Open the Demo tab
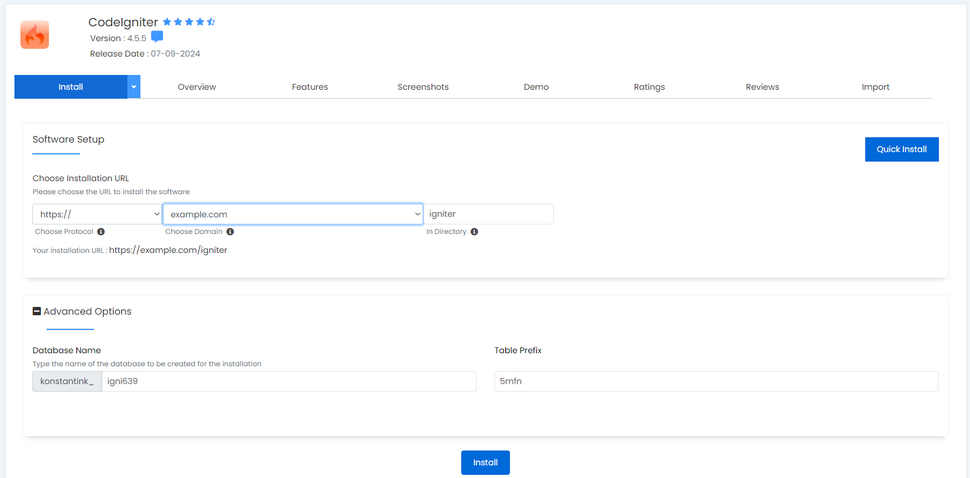Screen dimensions: 970x478 (x=536, y=87)
